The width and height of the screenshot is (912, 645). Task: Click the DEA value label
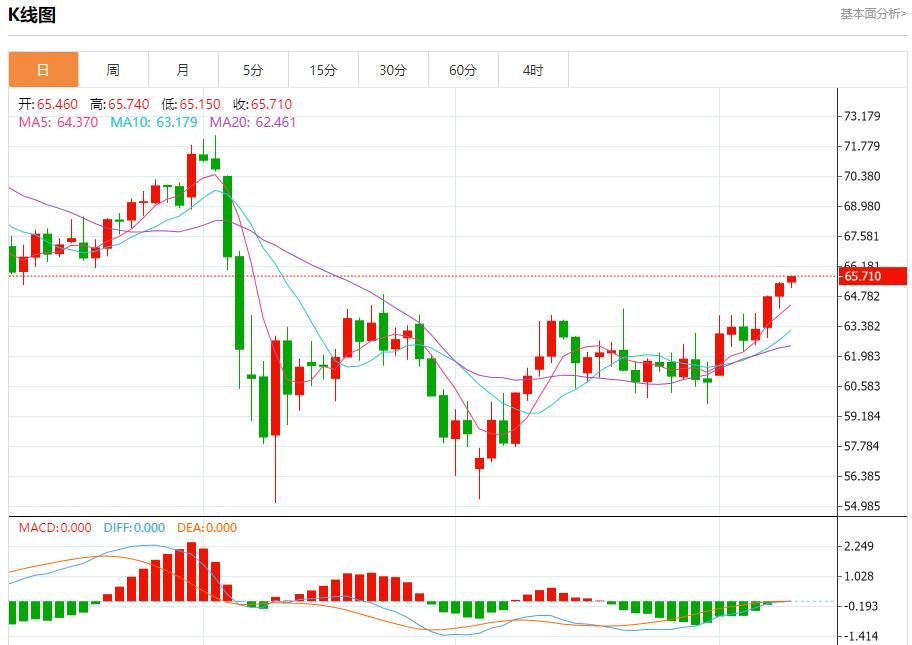click(x=207, y=527)
